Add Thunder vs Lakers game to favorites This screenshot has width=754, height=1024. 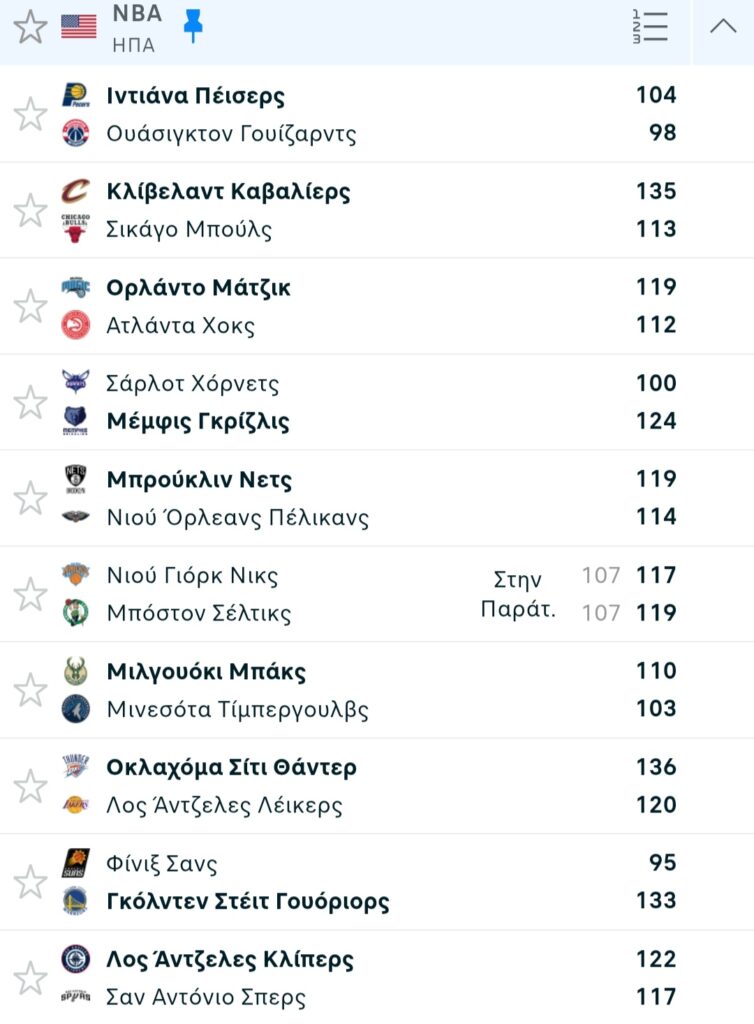tap(30, 786)
